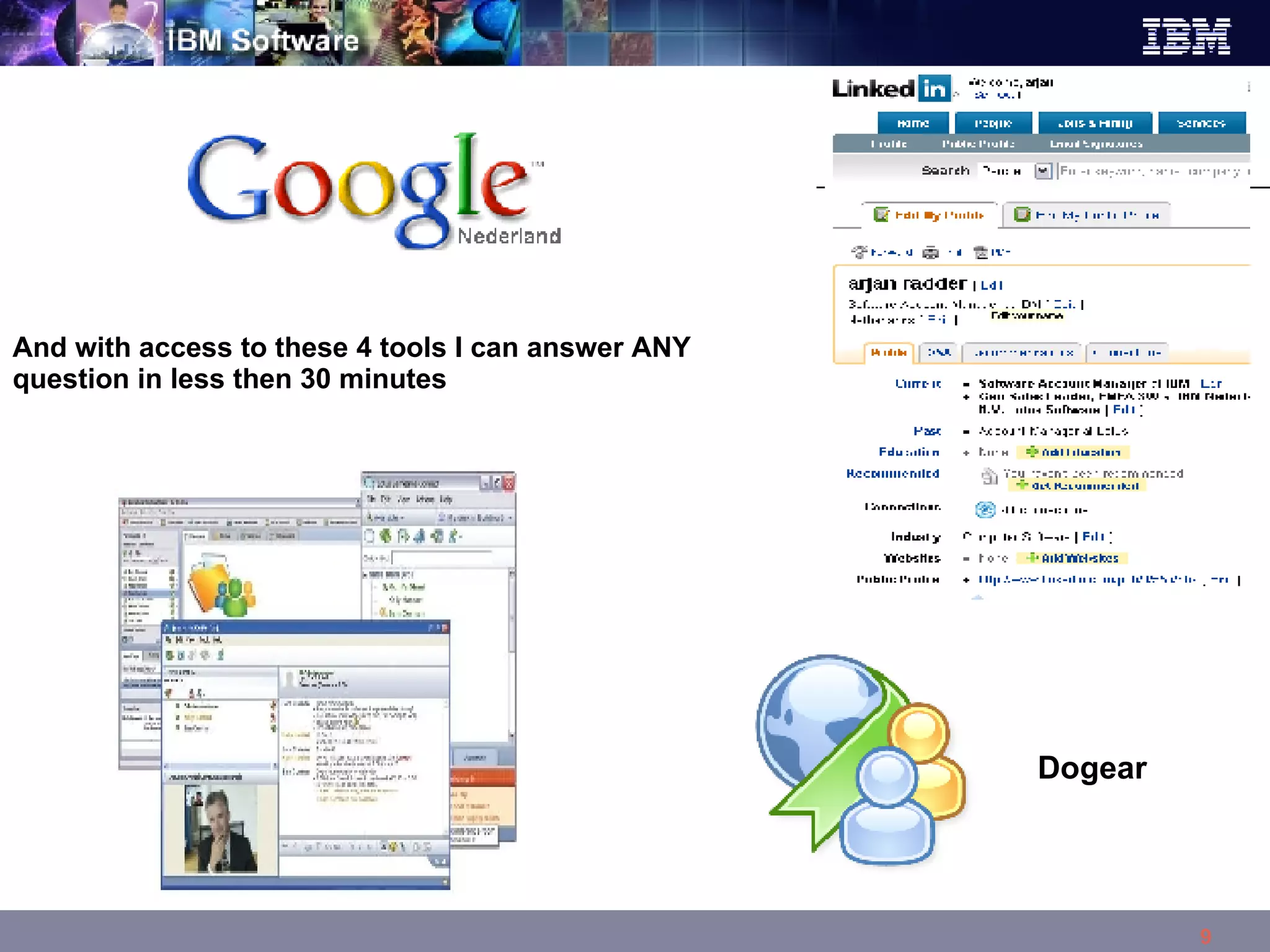The image size is (1270, 952).
Task: Click the printer icon above the profile card
Action: coord(931,252)
